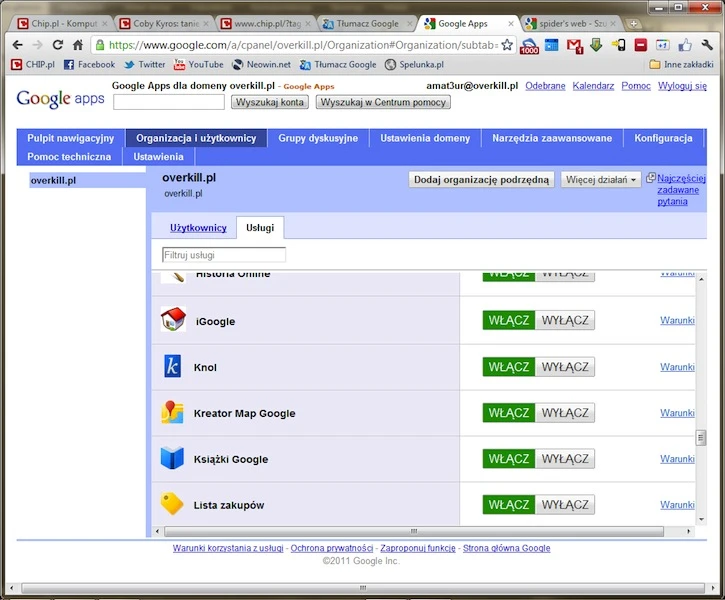This screenshot has width=725, height=600.
Task: Enable Książki Google service
Action: [x=509, y=459]
